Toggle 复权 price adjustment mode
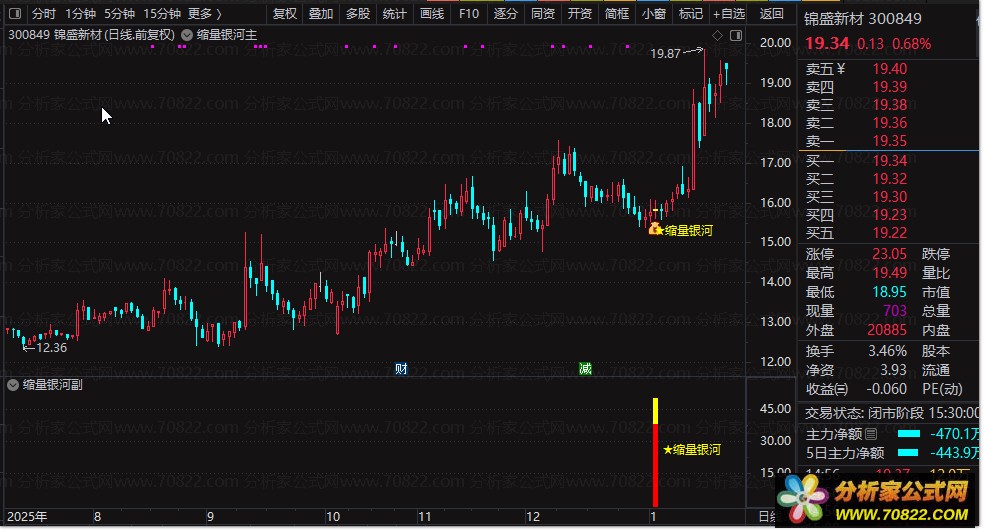The width and height of the screenshot is (985, 531). tap(285, 13)
